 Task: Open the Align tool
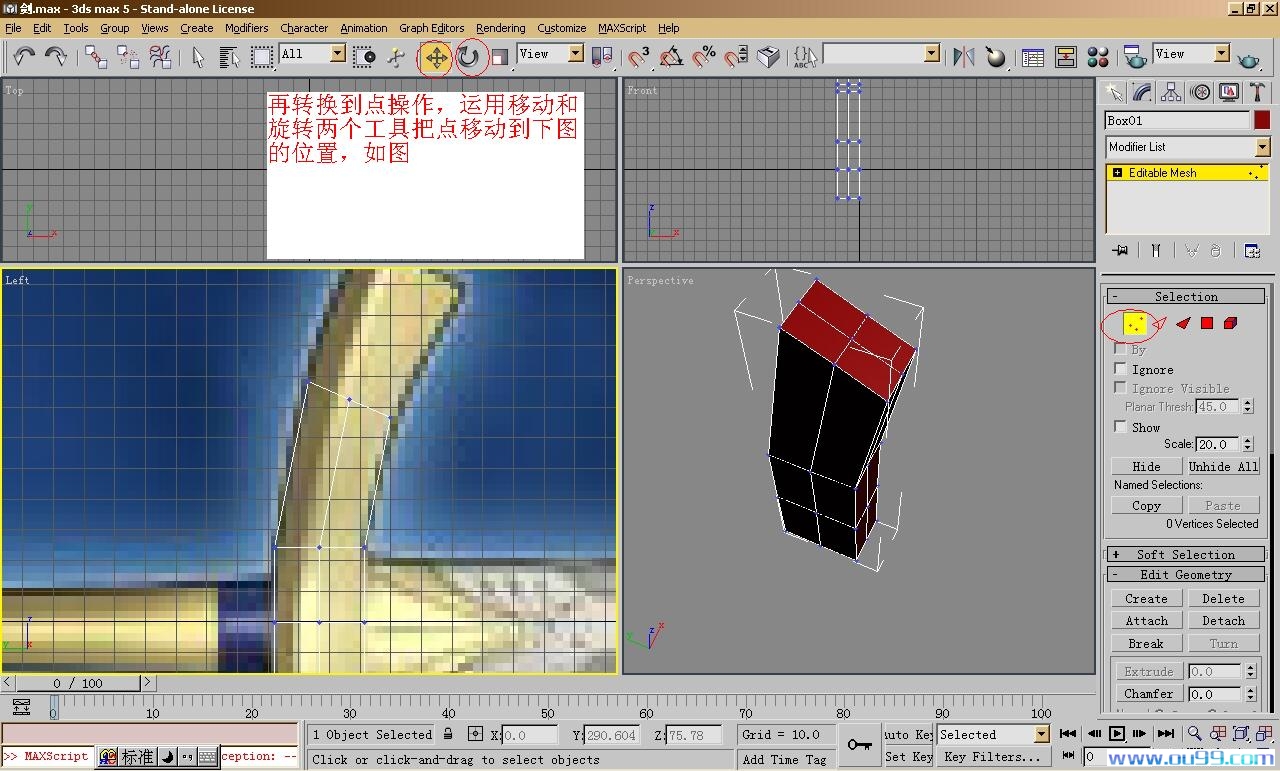[996, 57]
